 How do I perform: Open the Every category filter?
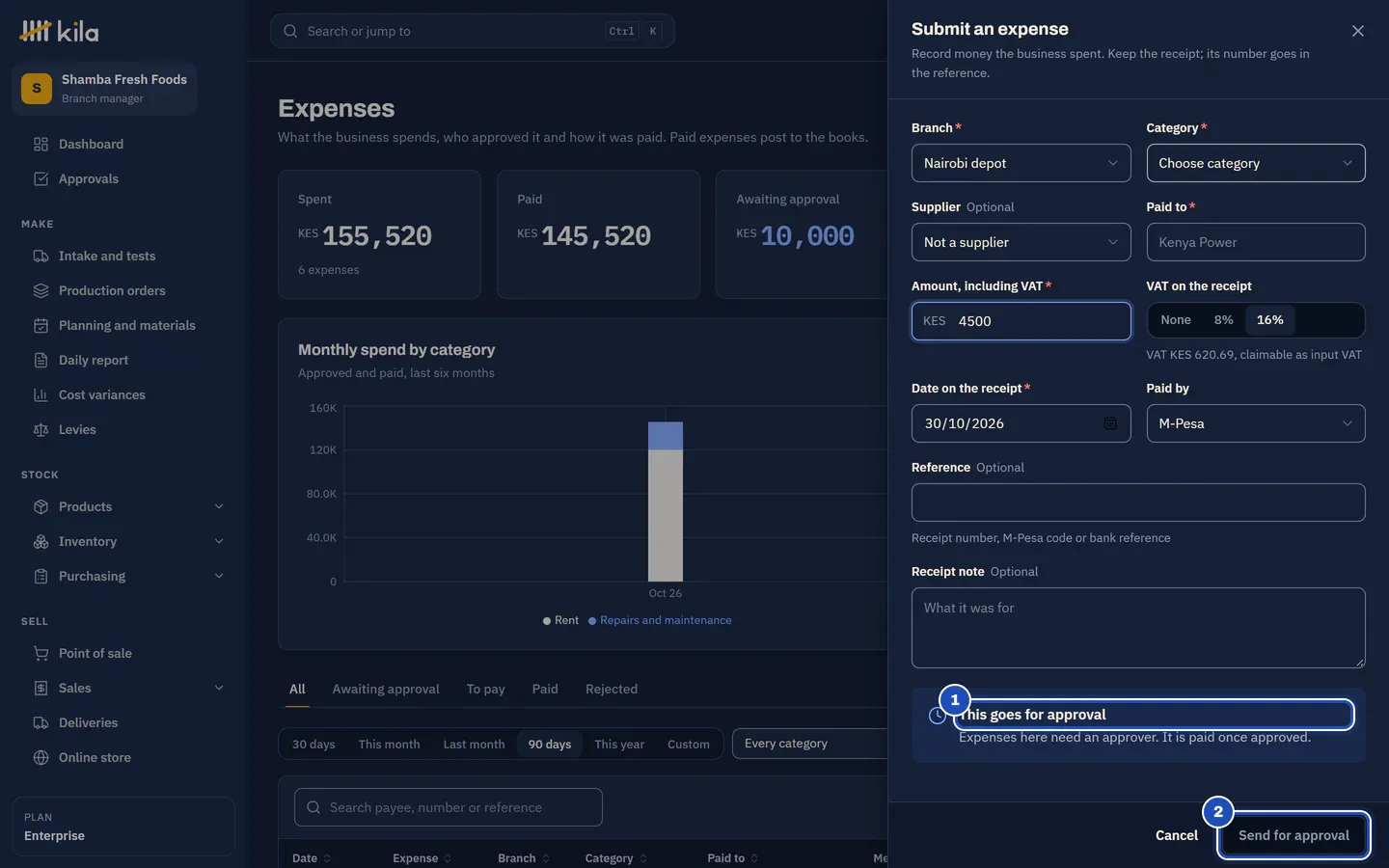810,744
